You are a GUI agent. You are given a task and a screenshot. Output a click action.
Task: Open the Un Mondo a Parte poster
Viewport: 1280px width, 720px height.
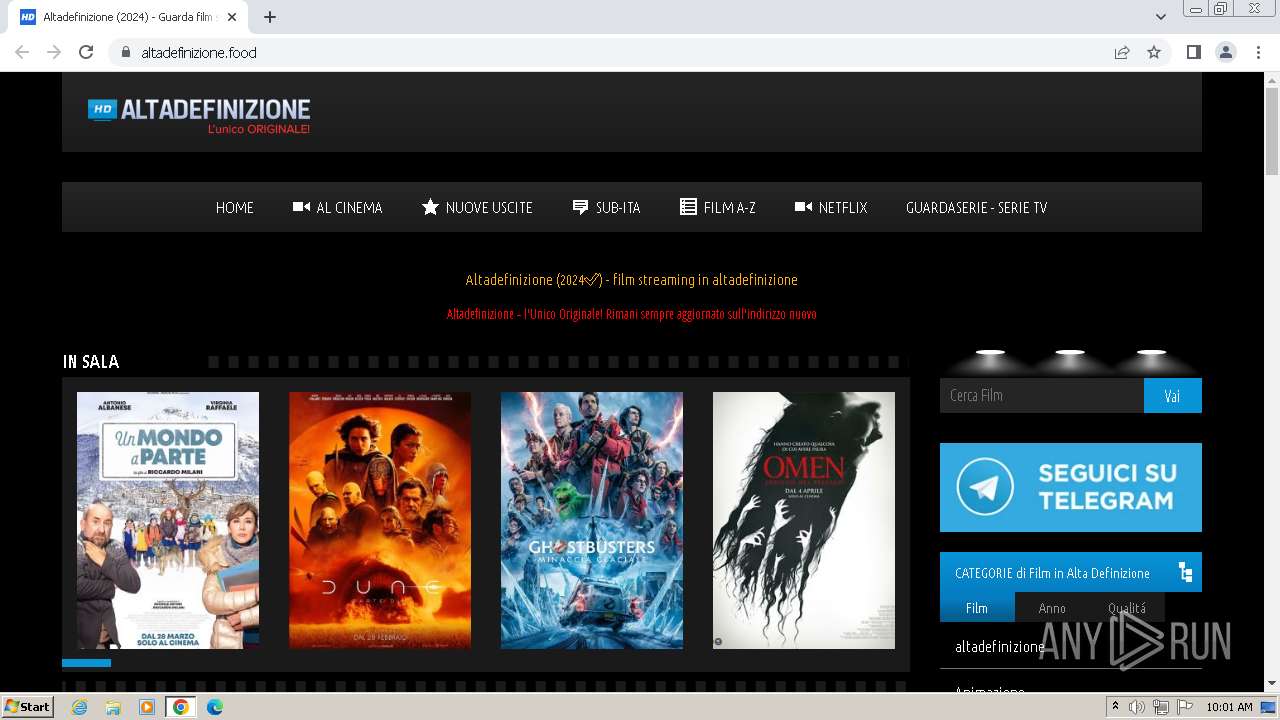[168, 520]
